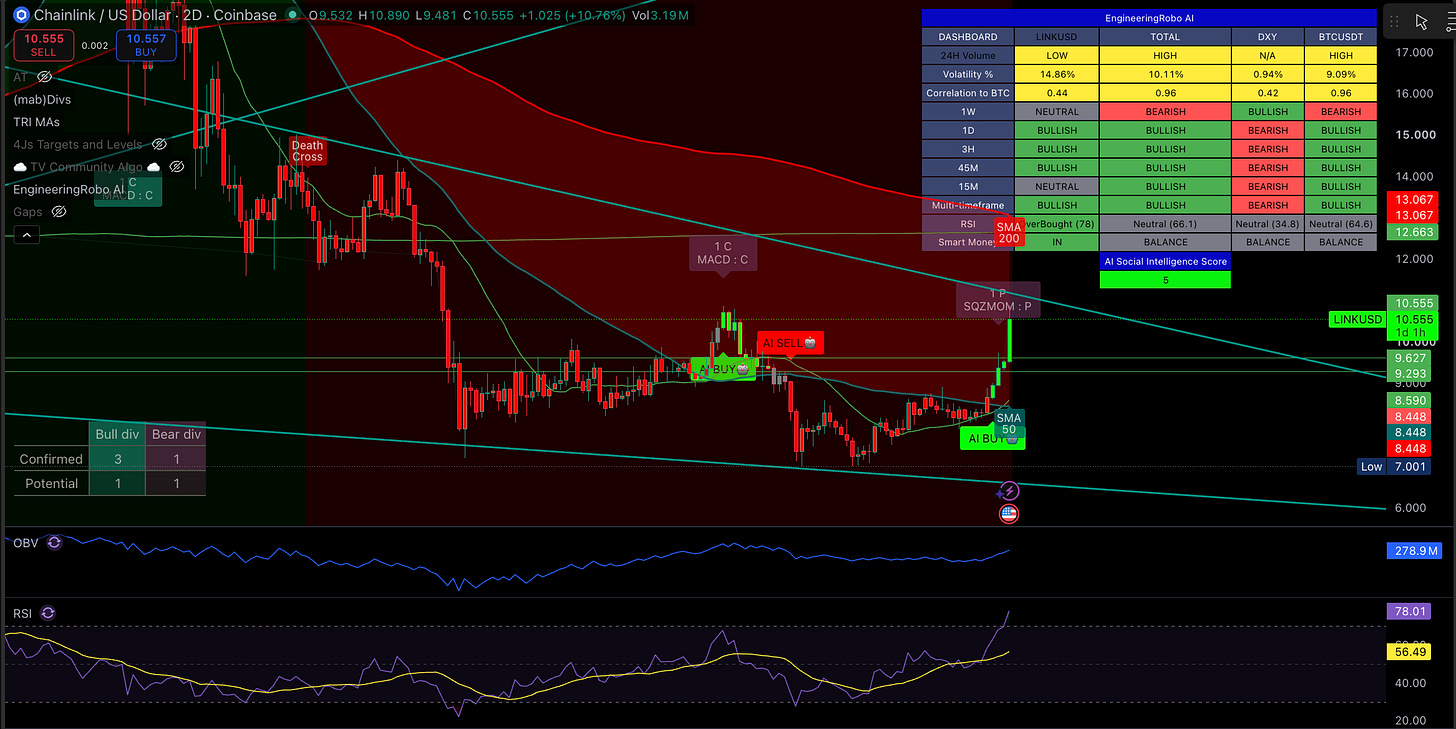Viewport: 1456px width, 729px height.
Task: Select the arrow cursor tool
Action: (x=1422, y=21)
